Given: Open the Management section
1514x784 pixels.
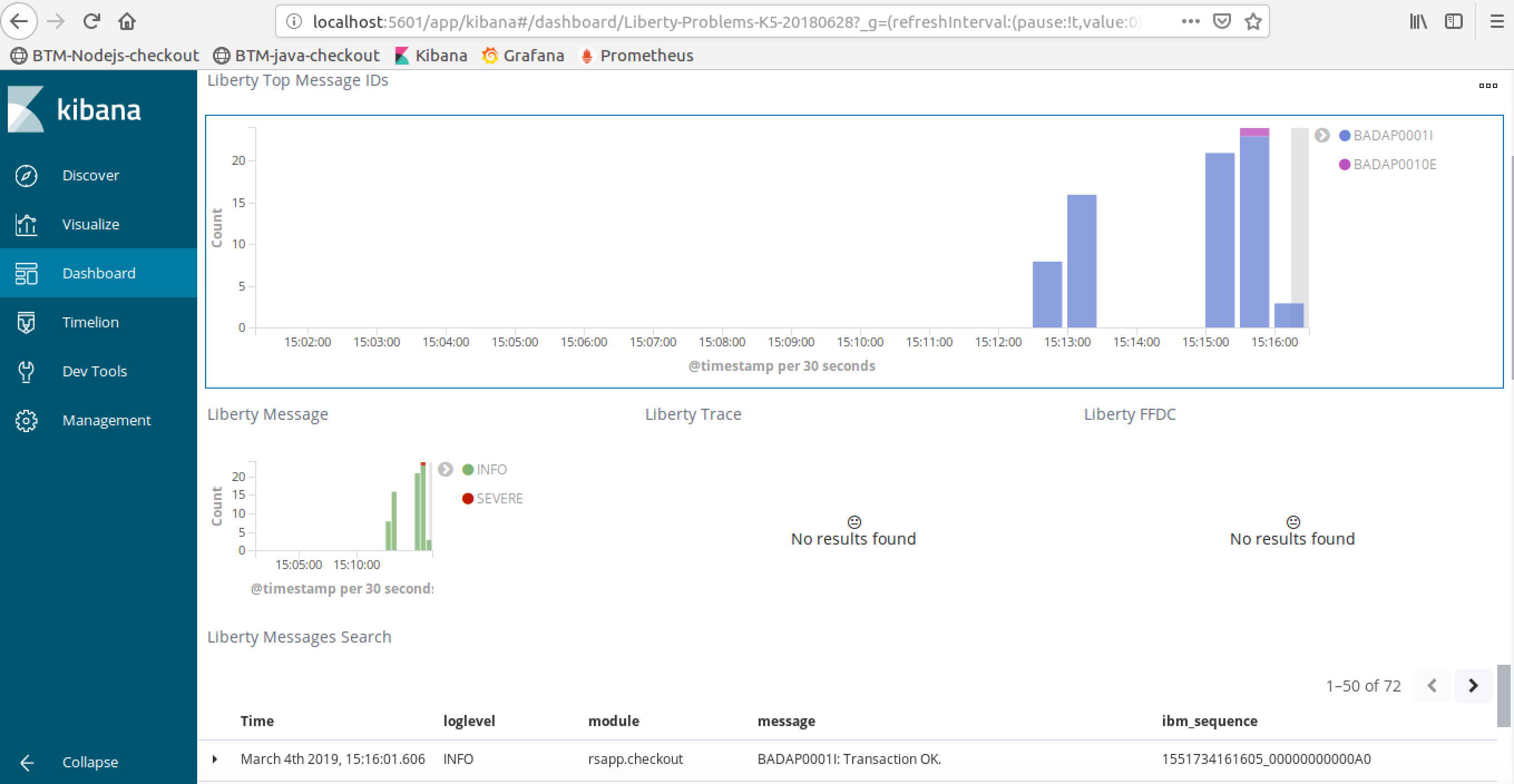Looking at the screenshot, I should 107,420.
